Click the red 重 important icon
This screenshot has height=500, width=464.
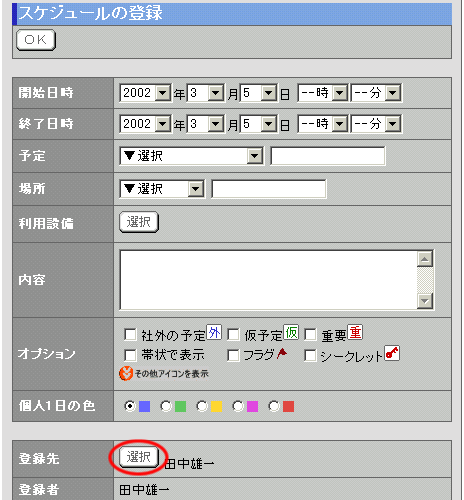(355, 332)
